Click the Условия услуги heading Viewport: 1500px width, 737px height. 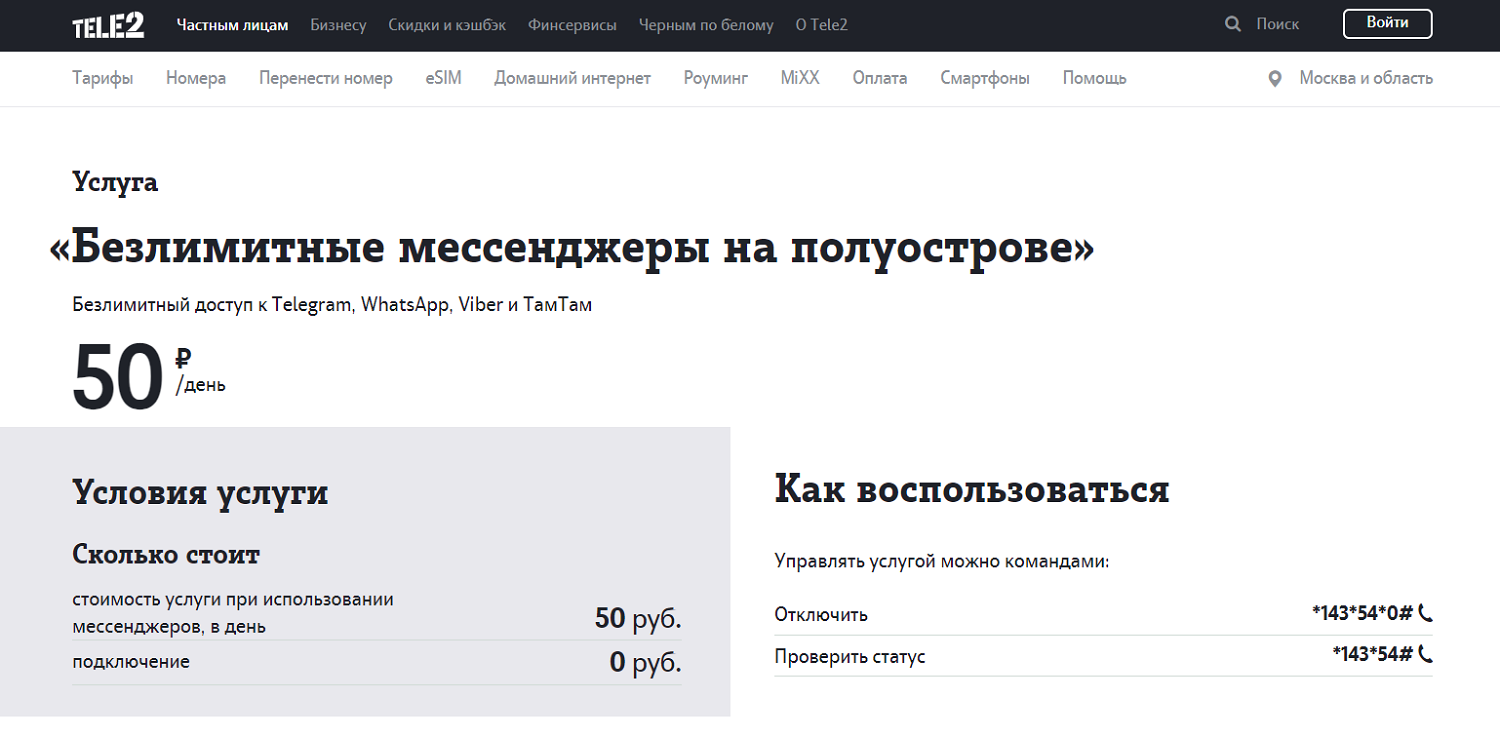click(200, 493)
